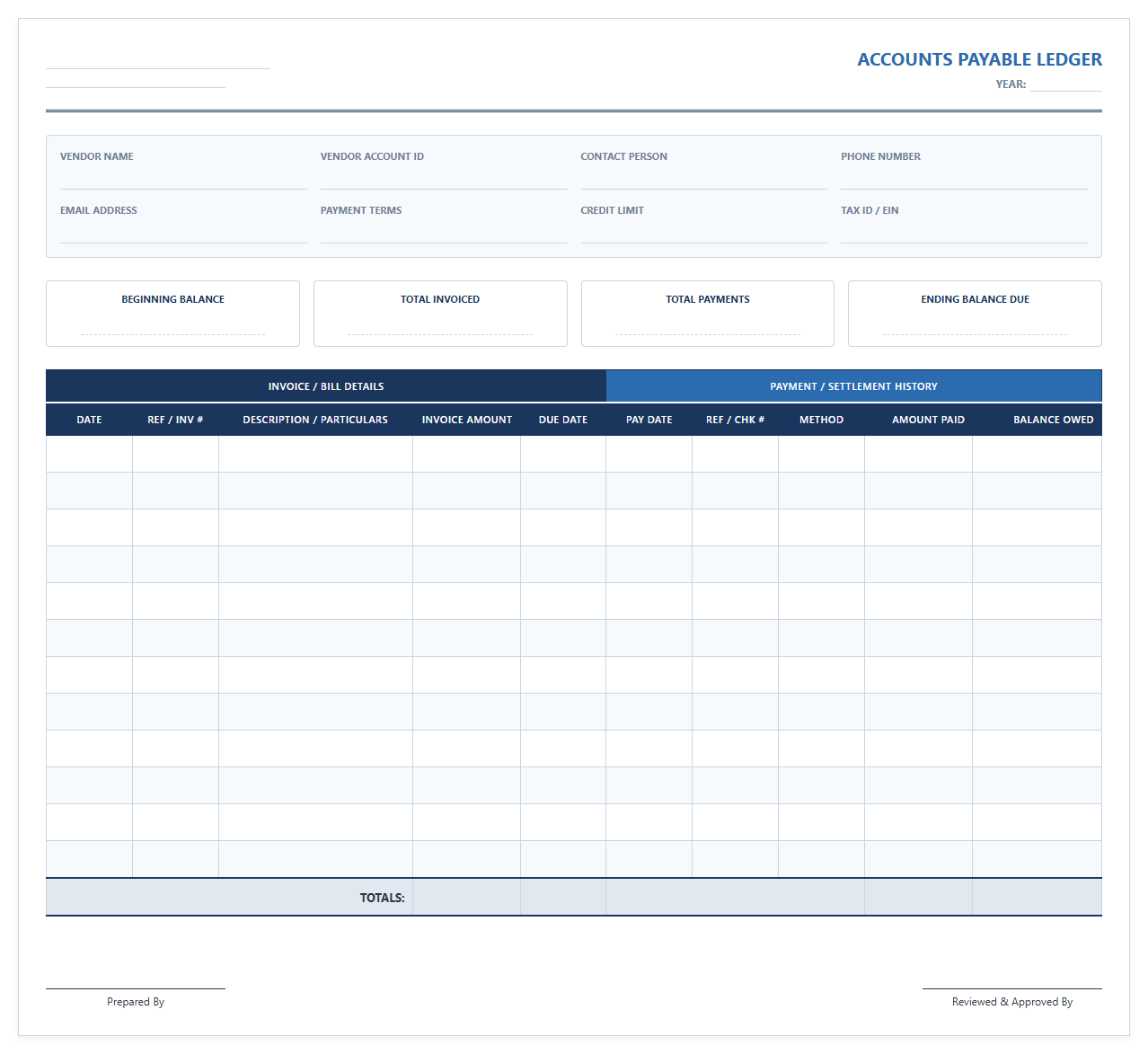Click the Method column header
This screenshot has height=1054, width=1148.
pos(822,420)
